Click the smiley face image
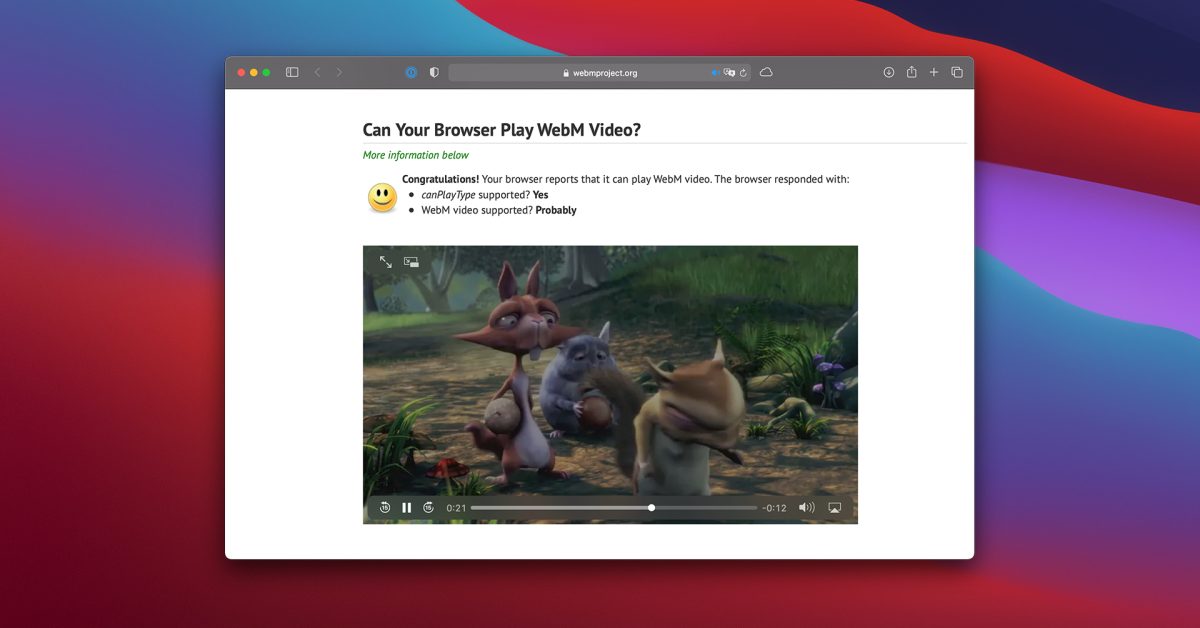 [382, 198]
